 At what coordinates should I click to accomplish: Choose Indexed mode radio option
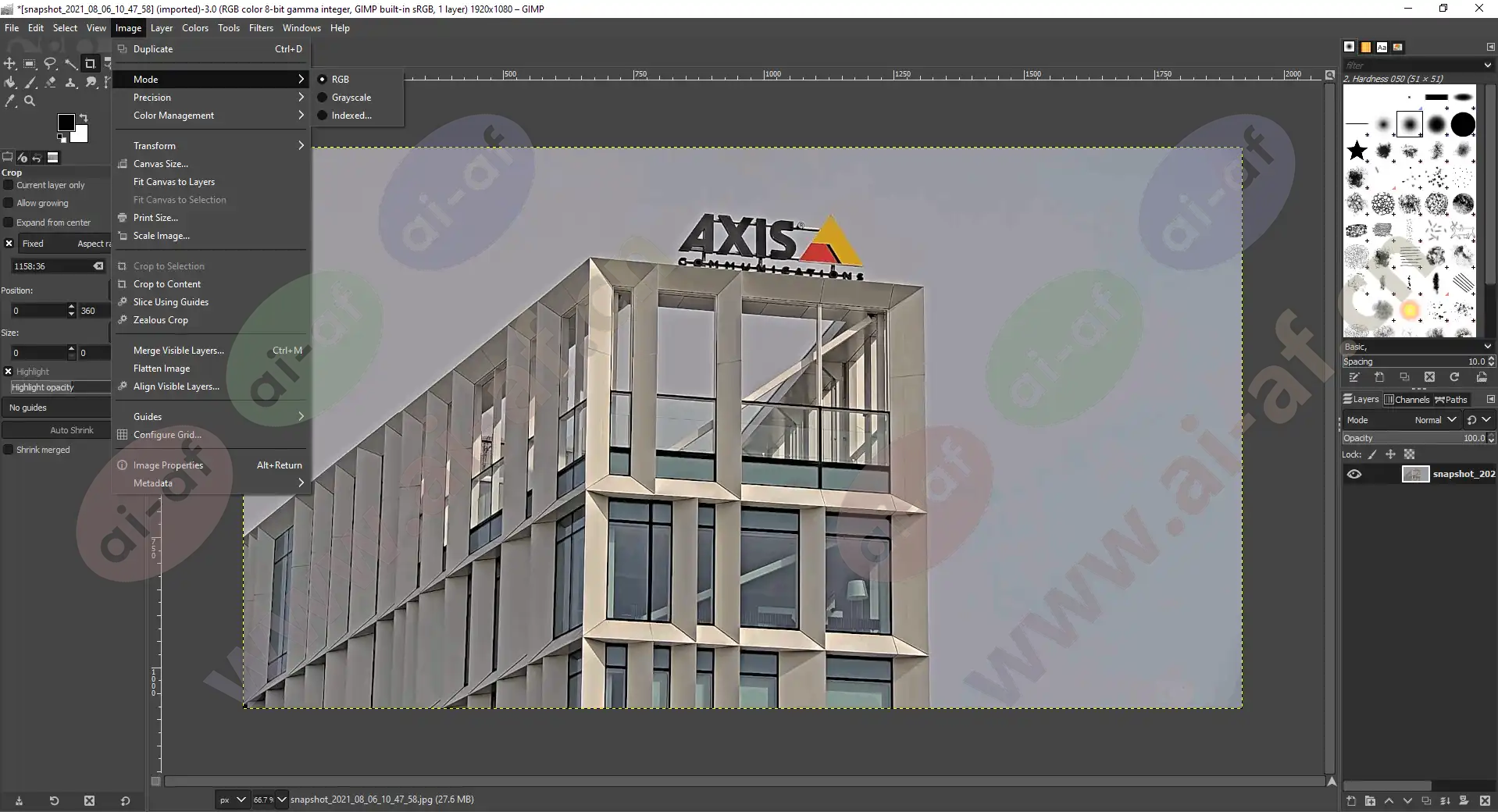322,116
